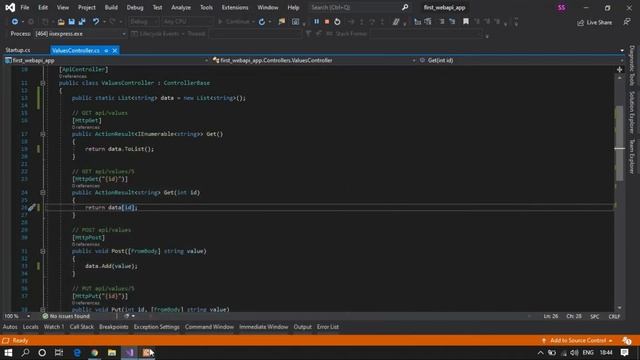This screenshot has width=640, height=360.
Task: Open the Controllers.ValuesController type dropdown
Action: [x=313, y=60]
